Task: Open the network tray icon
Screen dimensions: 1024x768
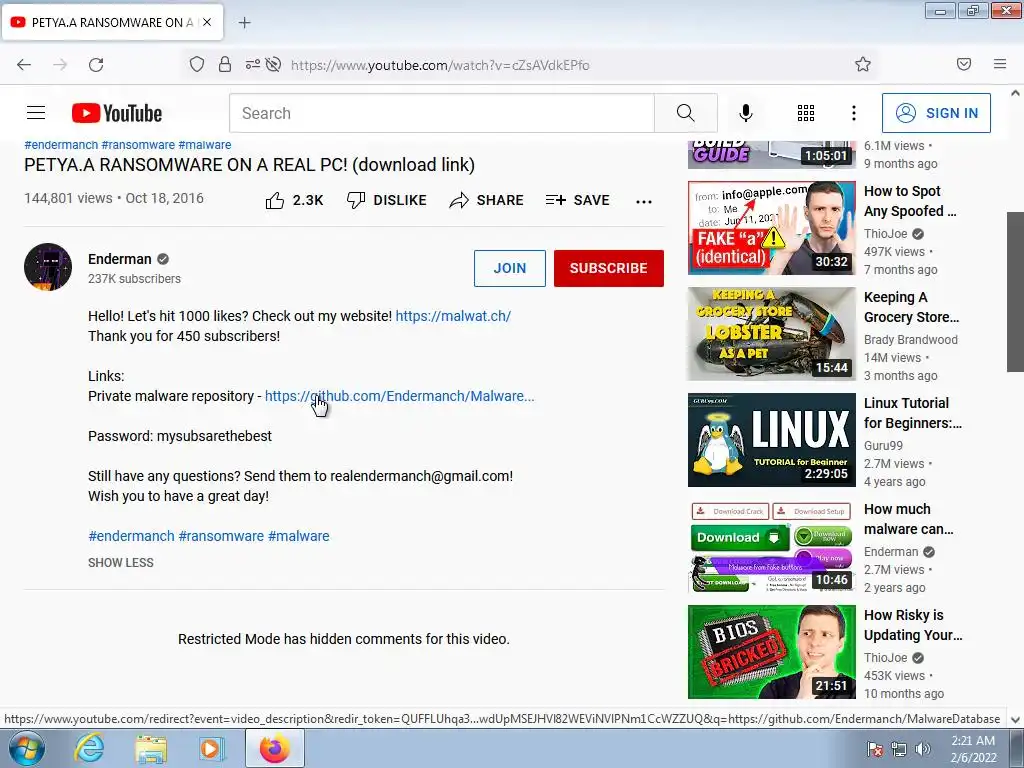Action: pyautogui.click(x=899, y=749)
